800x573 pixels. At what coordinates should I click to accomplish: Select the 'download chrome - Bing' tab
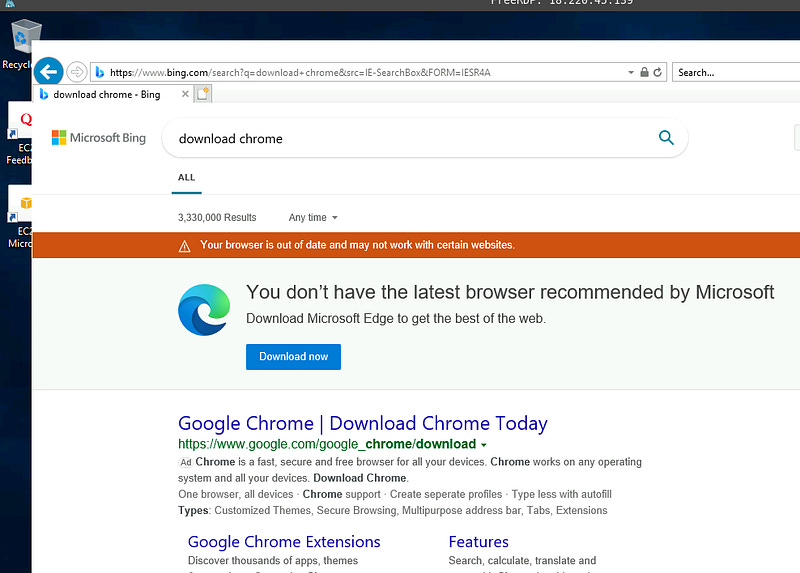point(107,94)
